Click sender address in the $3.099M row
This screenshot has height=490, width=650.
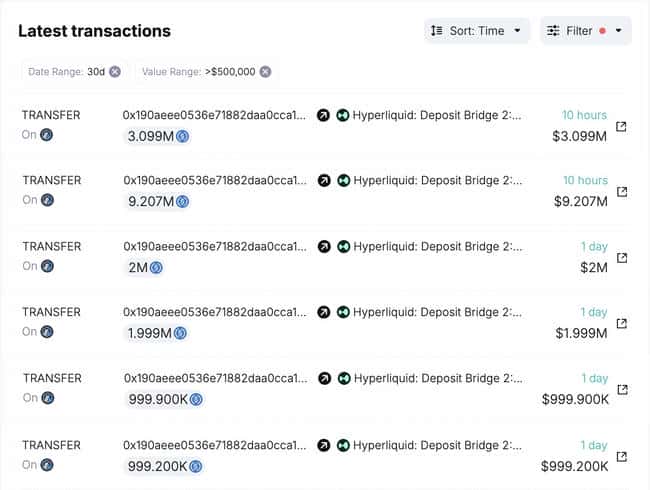pos(215,115)
